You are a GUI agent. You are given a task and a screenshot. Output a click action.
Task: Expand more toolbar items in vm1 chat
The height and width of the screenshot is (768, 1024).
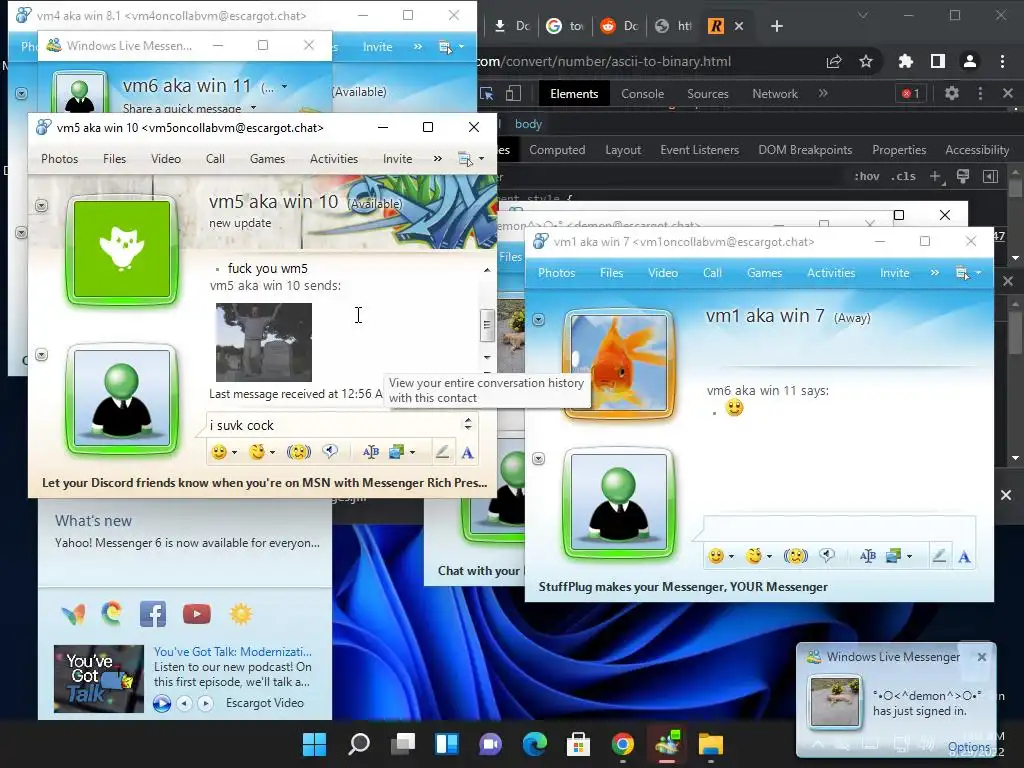(x=935, y=272)
